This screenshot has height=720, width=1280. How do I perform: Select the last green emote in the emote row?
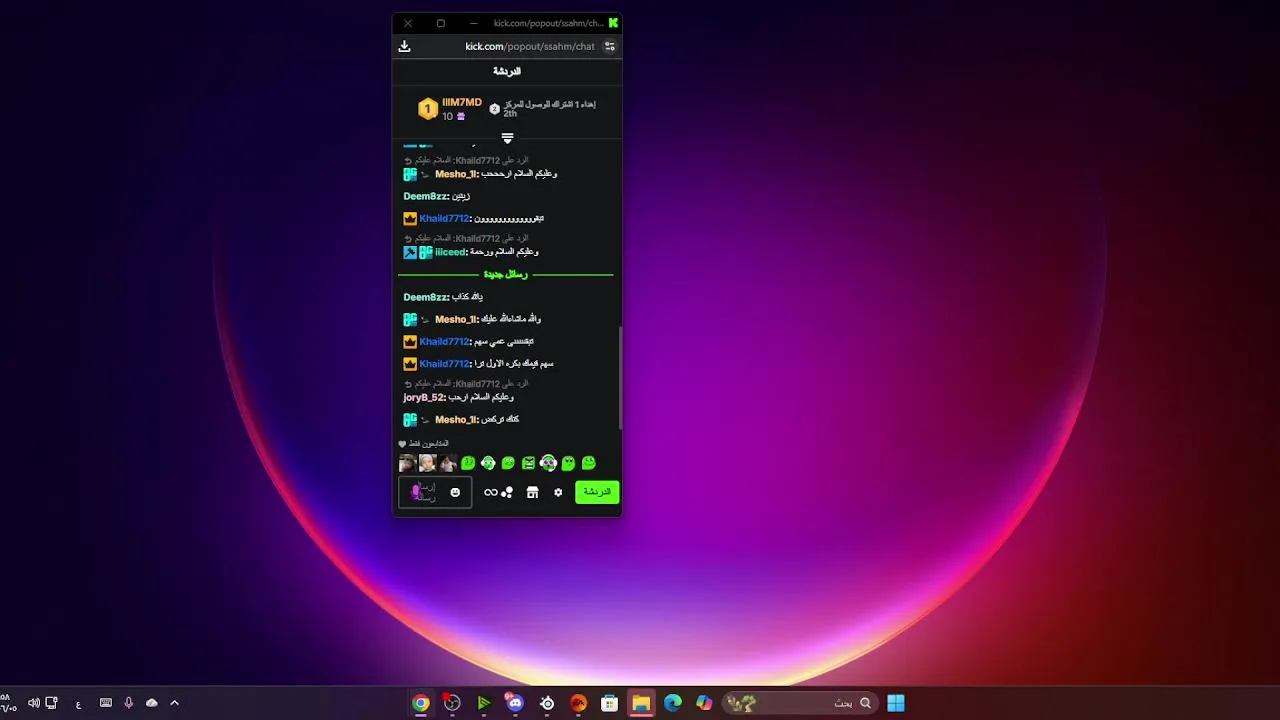589,463
